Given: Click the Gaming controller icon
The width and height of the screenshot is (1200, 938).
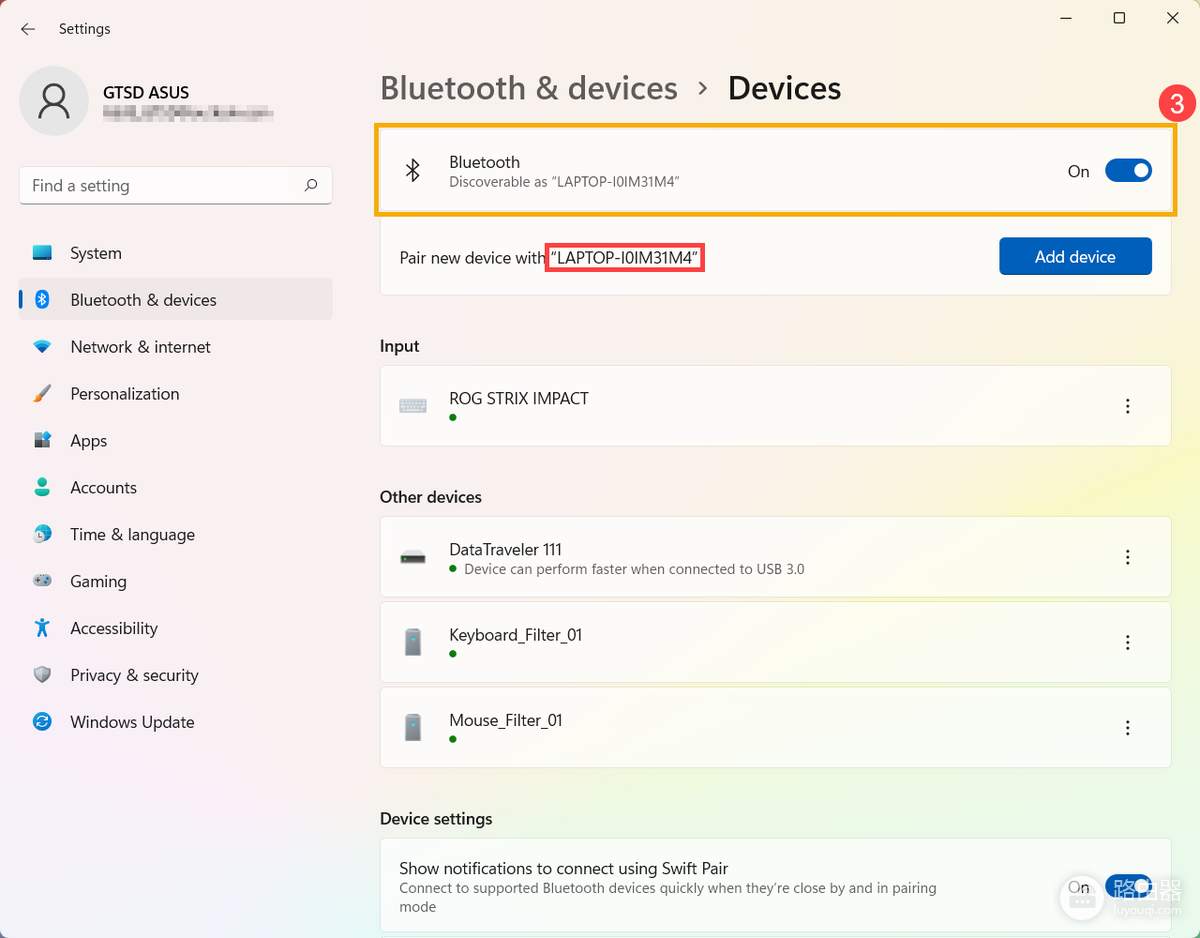Looking at the screenshot, I should click(42, 581).
